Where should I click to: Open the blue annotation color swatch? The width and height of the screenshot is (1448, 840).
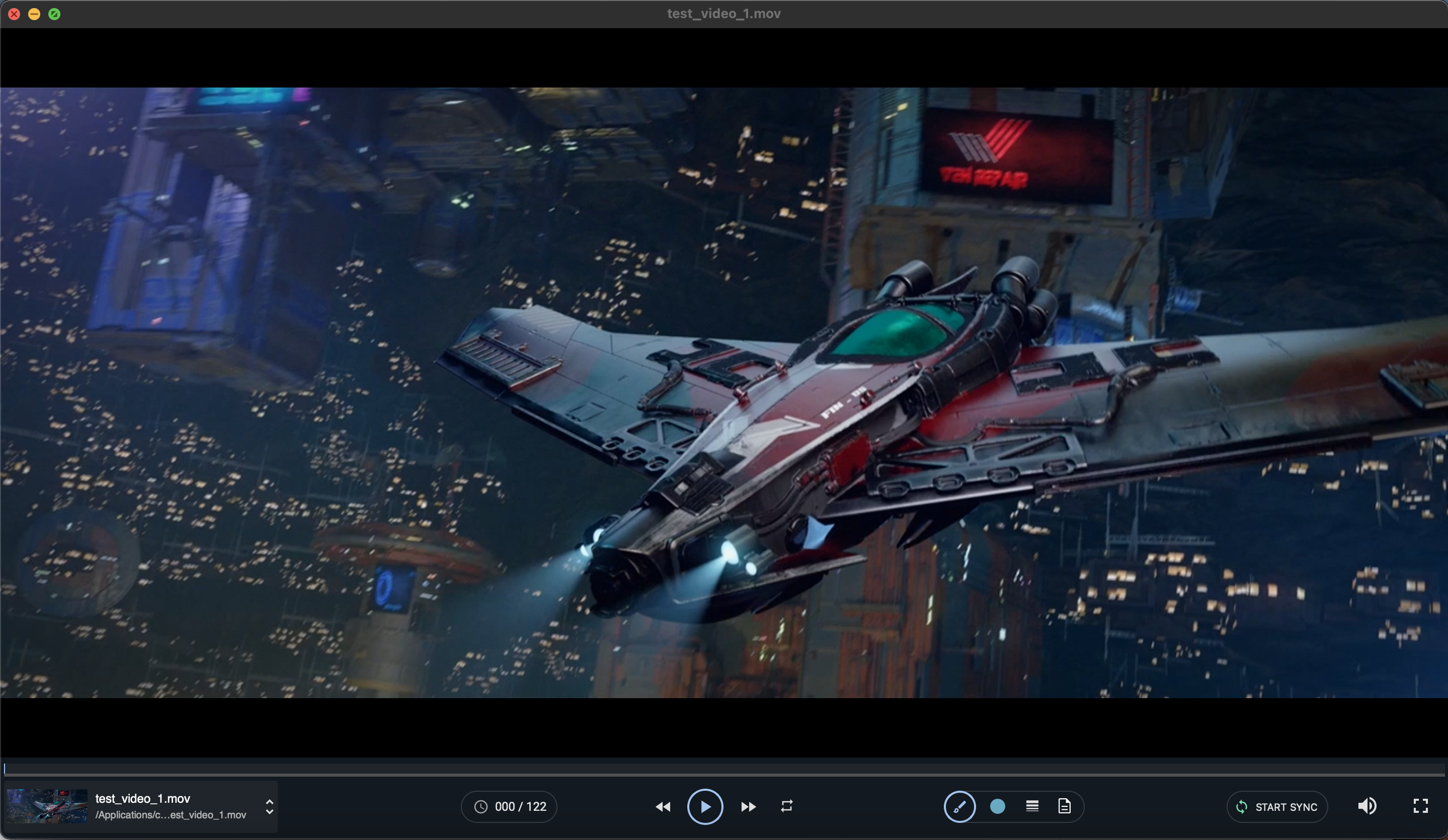998,807
